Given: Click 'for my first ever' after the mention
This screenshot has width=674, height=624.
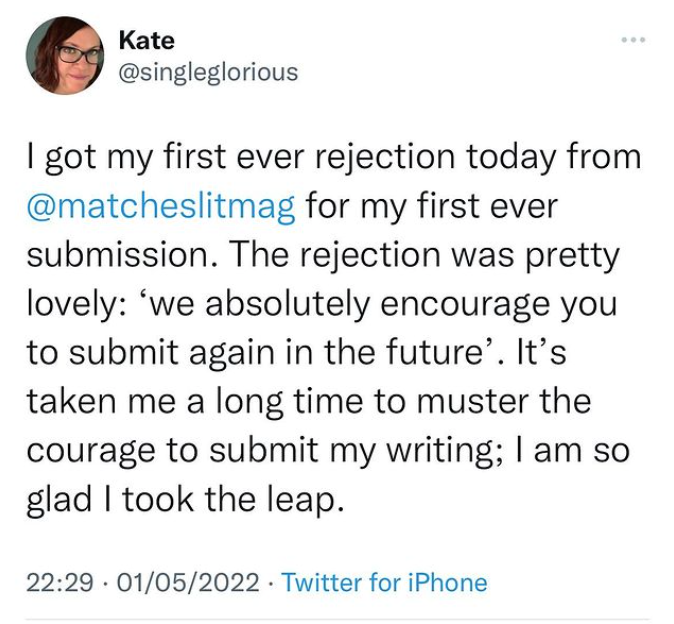Looking at the screenshot, I should [x=430, y=208].
